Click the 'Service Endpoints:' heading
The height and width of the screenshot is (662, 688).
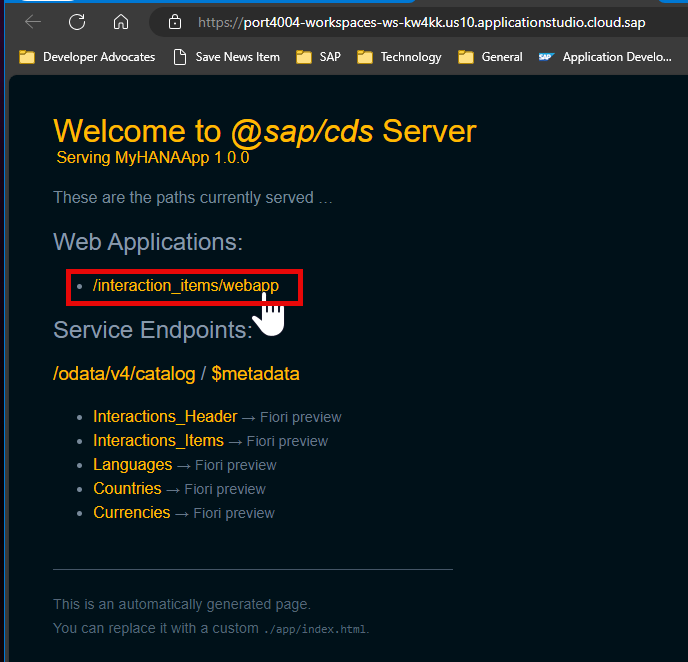(x=153, y=330)
